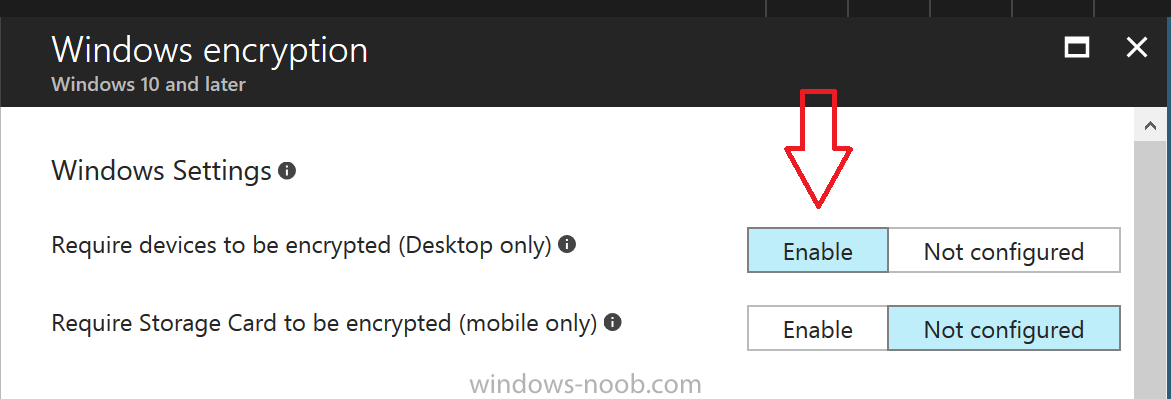Screen dimensions: 1171x399
Task: Close the Windows encryption blade
Action: (x=1137, y=49)
